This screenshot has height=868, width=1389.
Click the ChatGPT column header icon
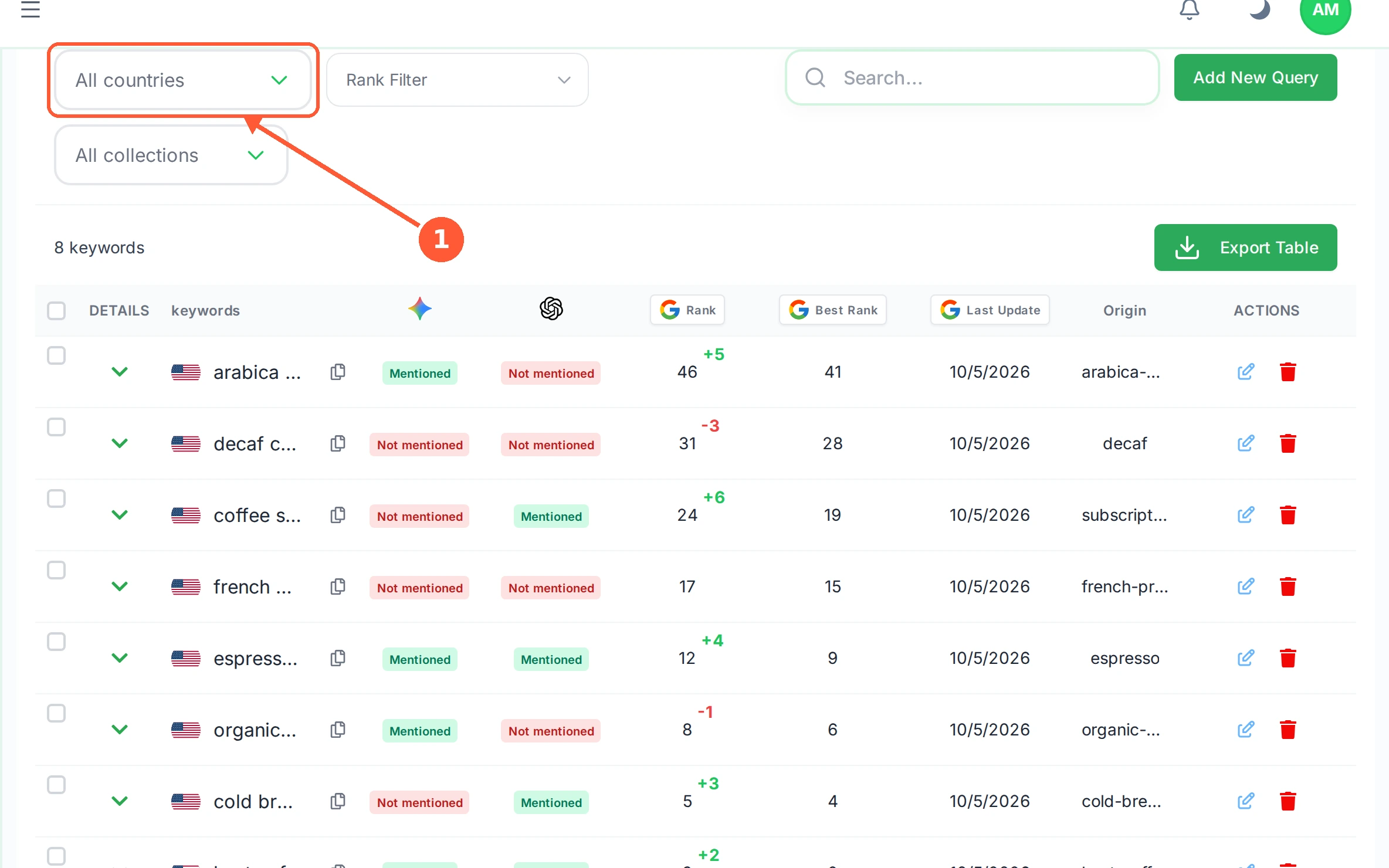551,308
